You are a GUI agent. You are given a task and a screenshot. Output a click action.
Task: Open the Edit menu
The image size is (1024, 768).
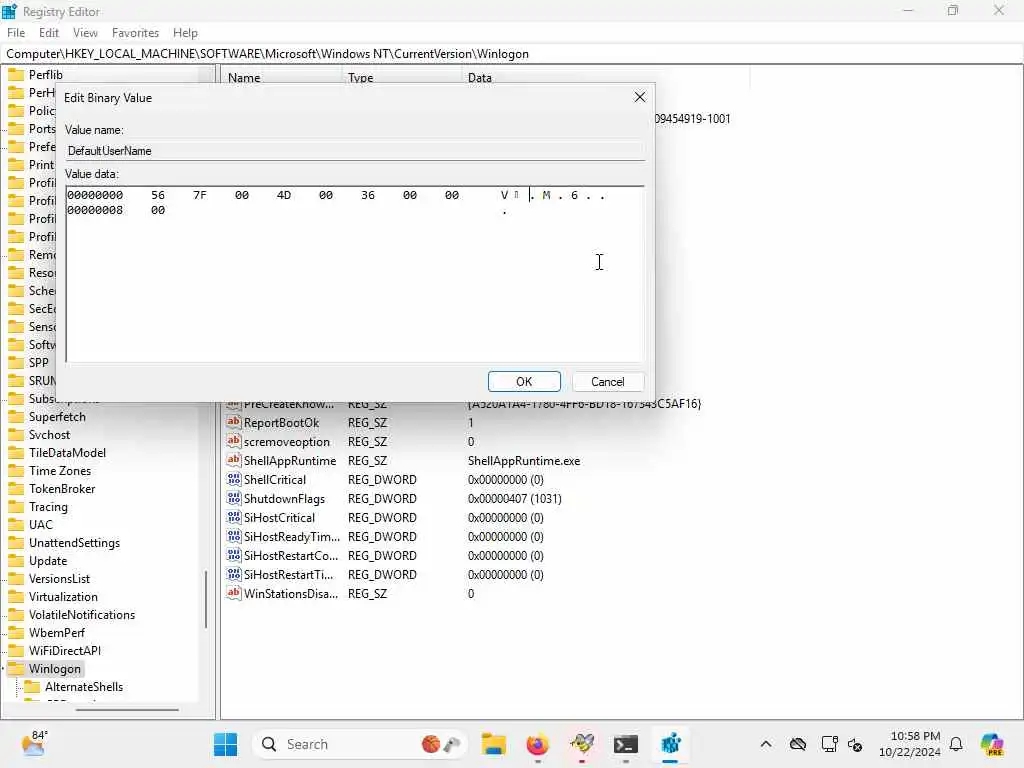(49, 33)
